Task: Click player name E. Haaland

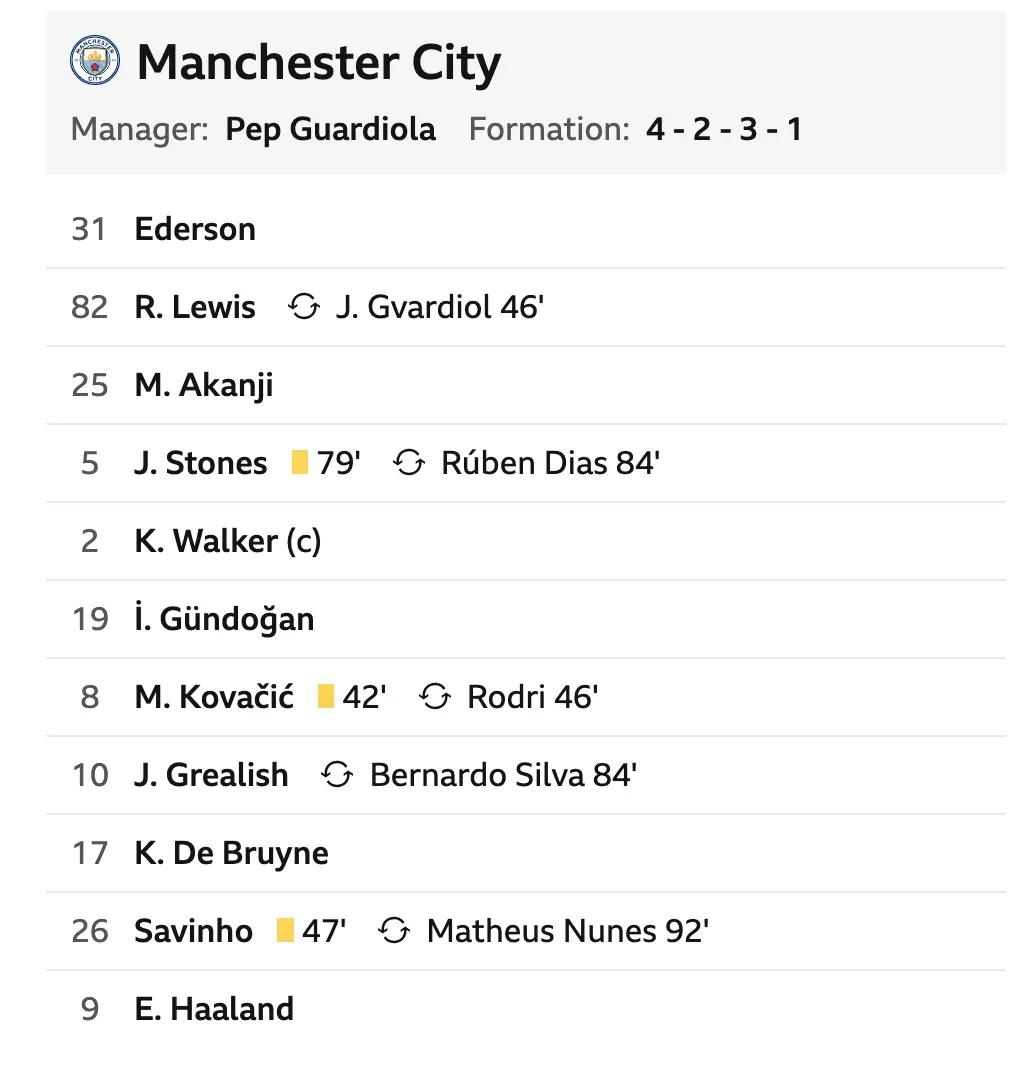Action: tap(214, 1009)
